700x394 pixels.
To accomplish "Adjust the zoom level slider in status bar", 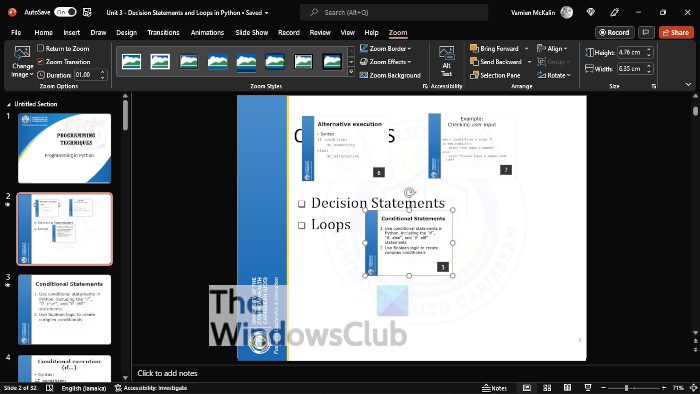I will pos(627,388).
